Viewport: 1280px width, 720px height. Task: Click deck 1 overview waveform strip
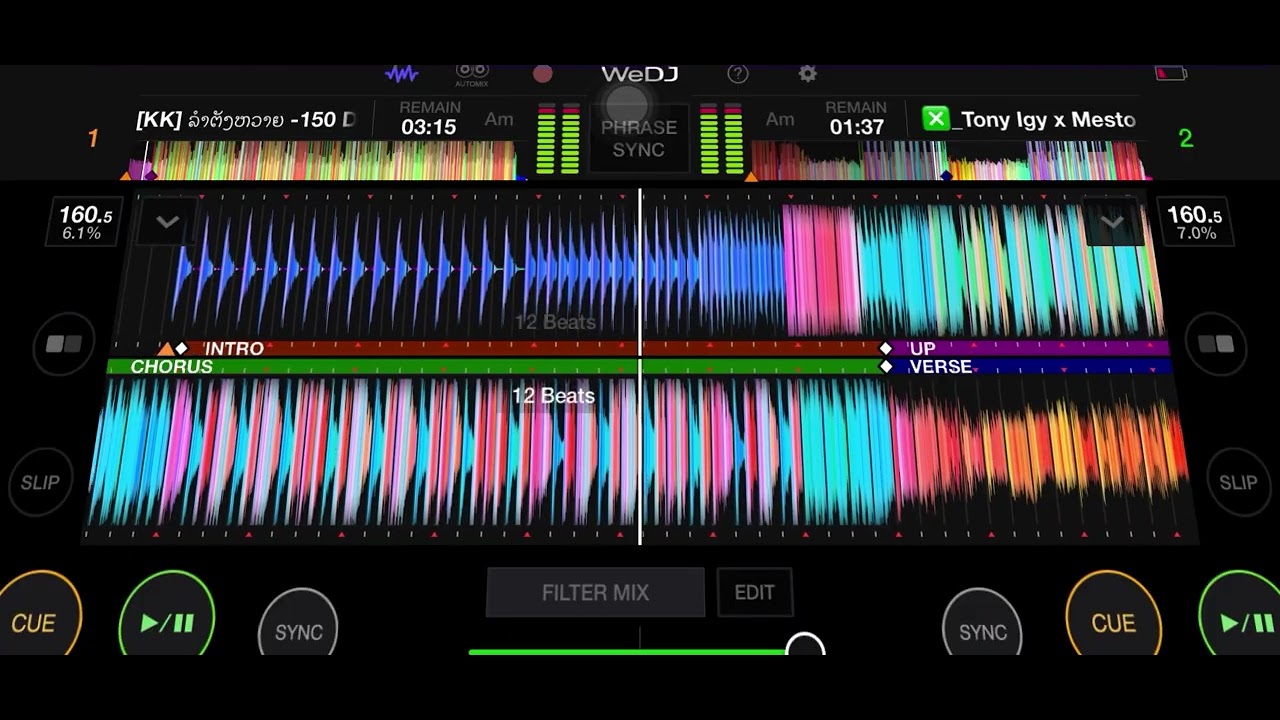322,160
